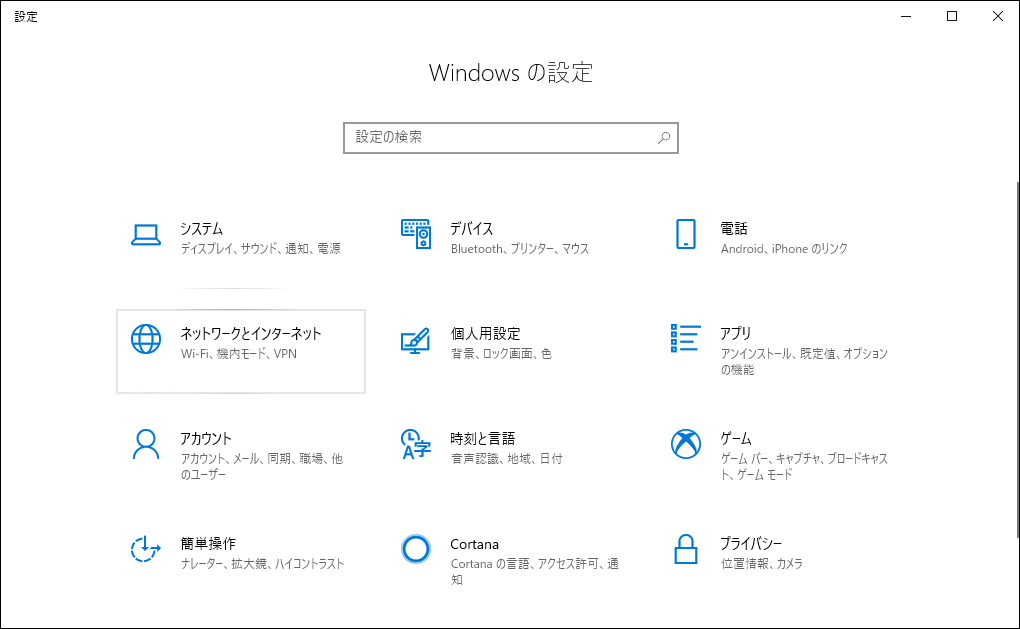Open the アプリ list icon
Screen dimensions: 1020x629
tap(686, 338)
